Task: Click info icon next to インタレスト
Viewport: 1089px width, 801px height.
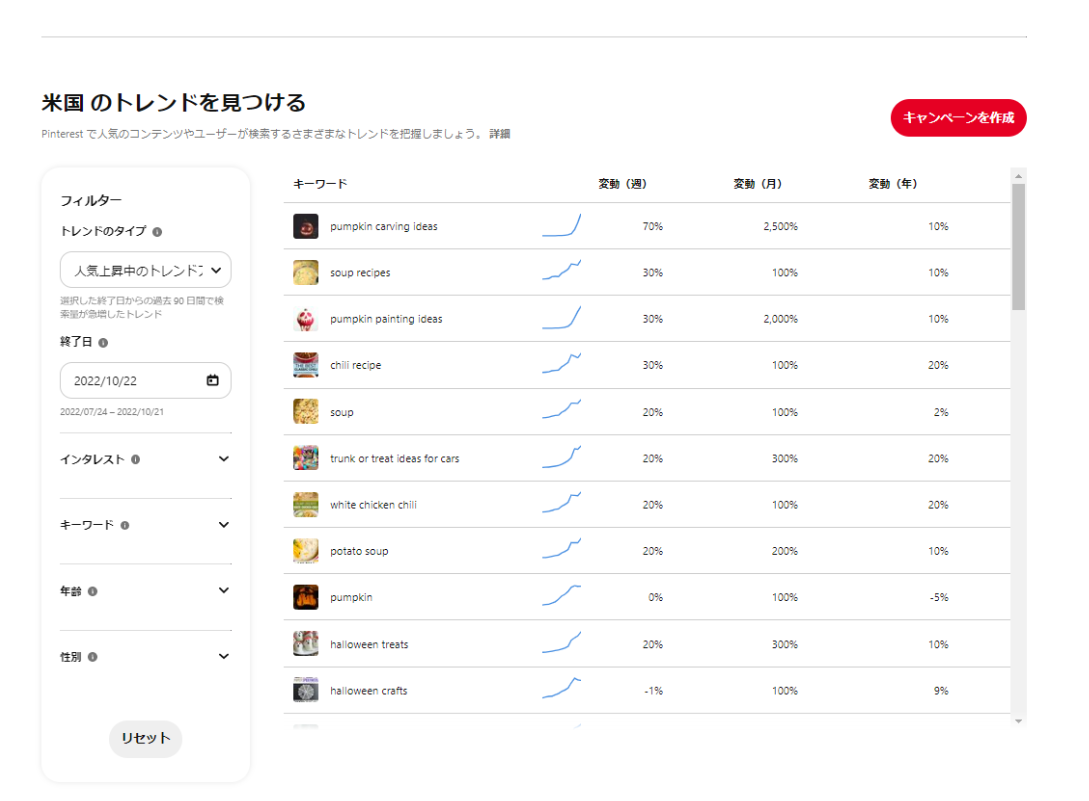Action: pyautogui.click(x=135, y=460)
